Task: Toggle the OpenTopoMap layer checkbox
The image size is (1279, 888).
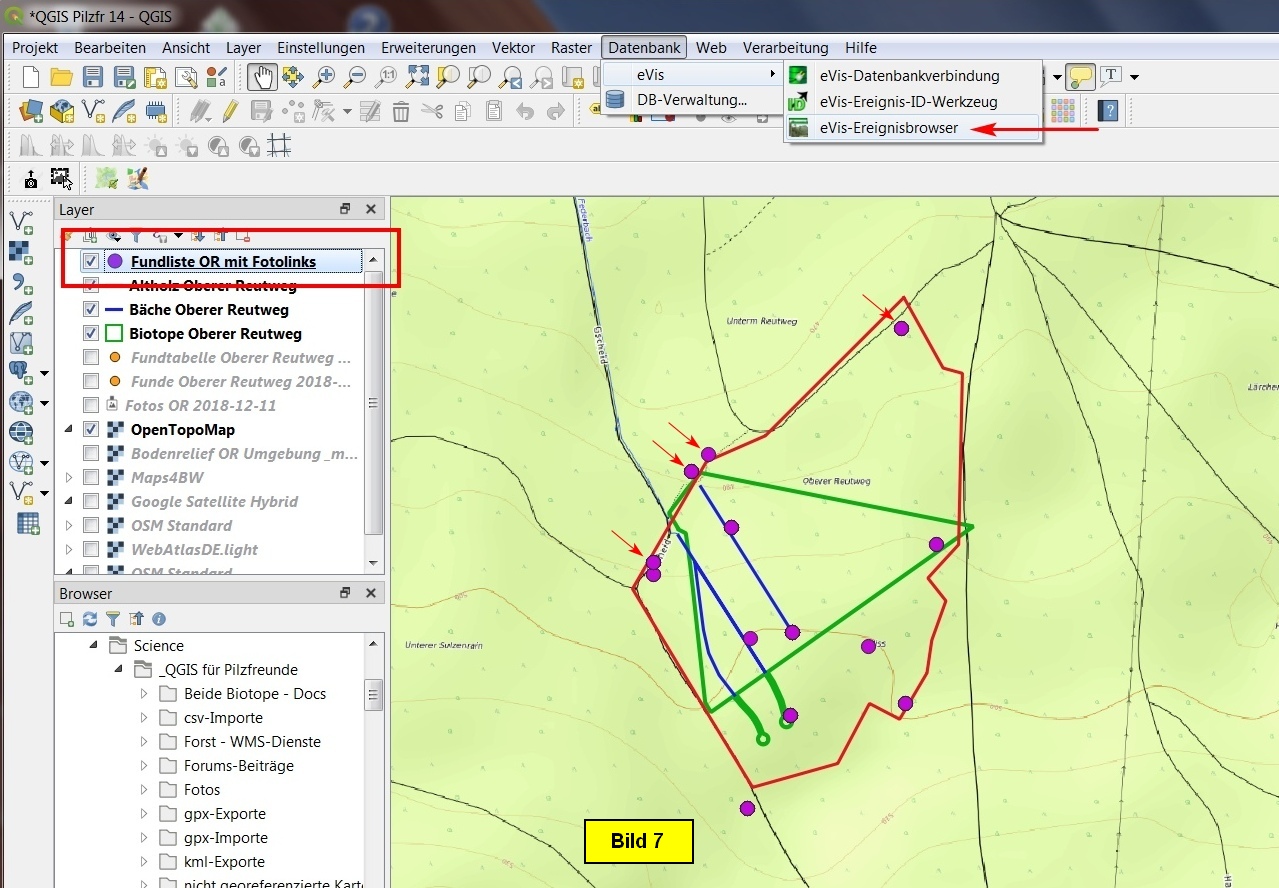Action: coord(91,430)
